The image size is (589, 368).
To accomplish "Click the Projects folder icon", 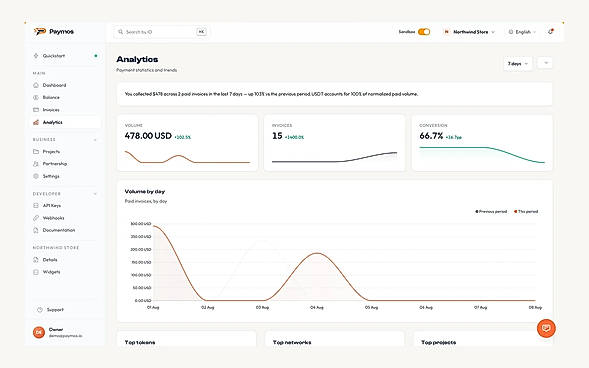I will pos(36,151).
